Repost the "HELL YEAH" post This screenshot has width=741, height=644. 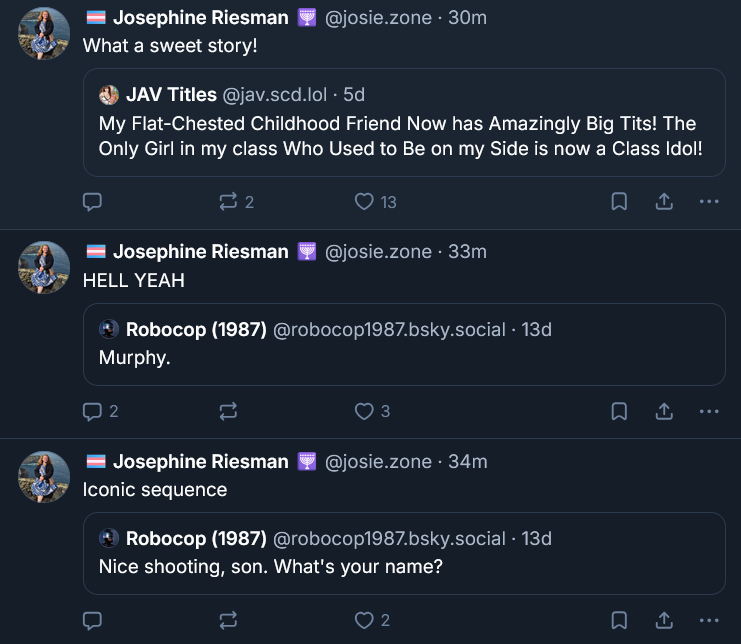(228, 411)
